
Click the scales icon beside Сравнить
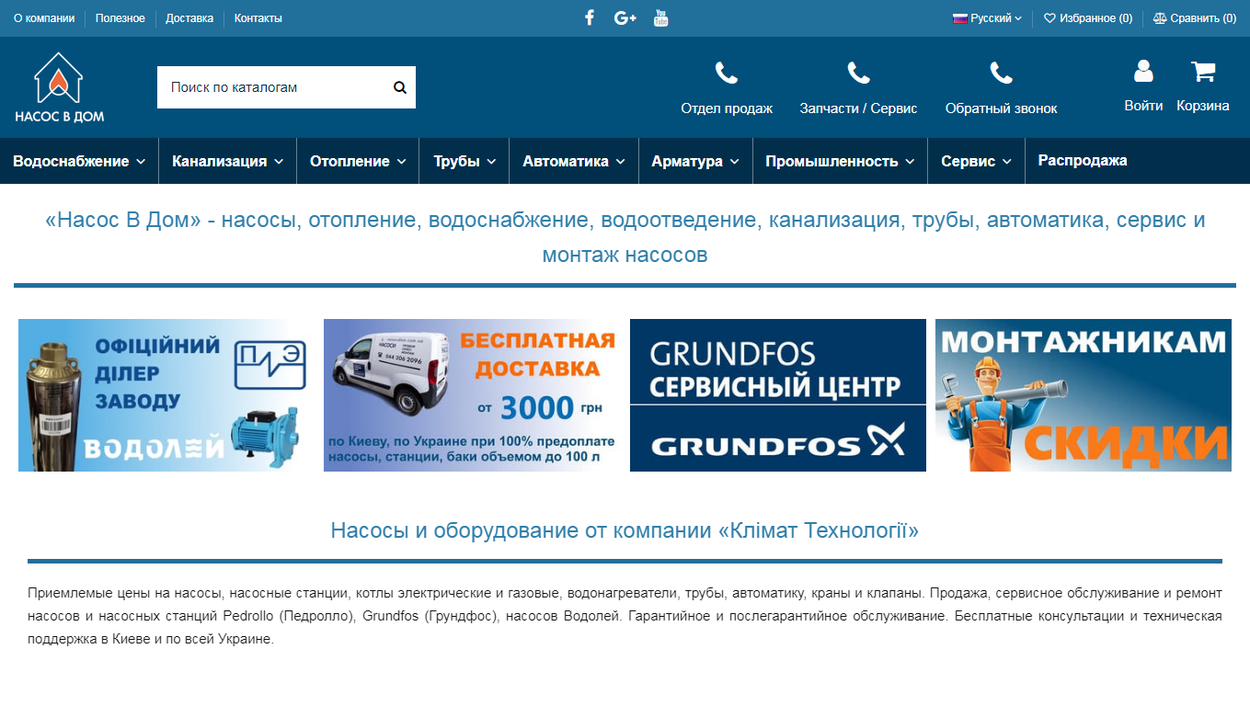[1160, 18]
